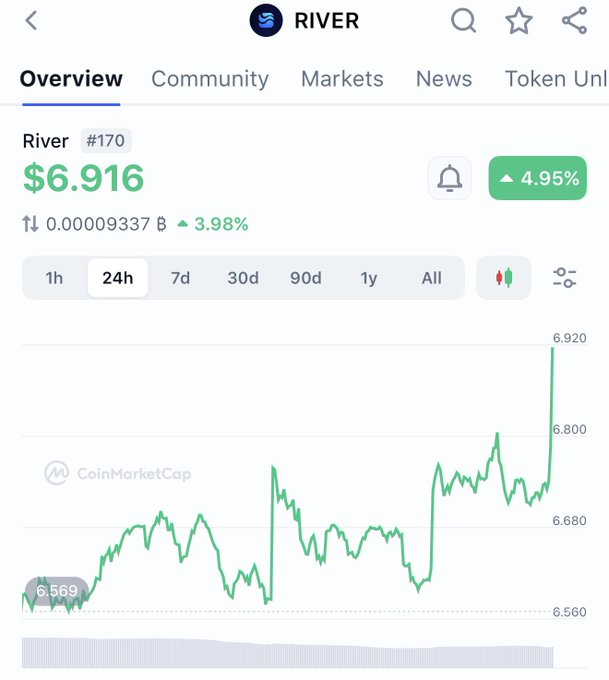Tap the 3.98% BTC change
The width and height of the screenshot is (609, 680).
[213, 224]
